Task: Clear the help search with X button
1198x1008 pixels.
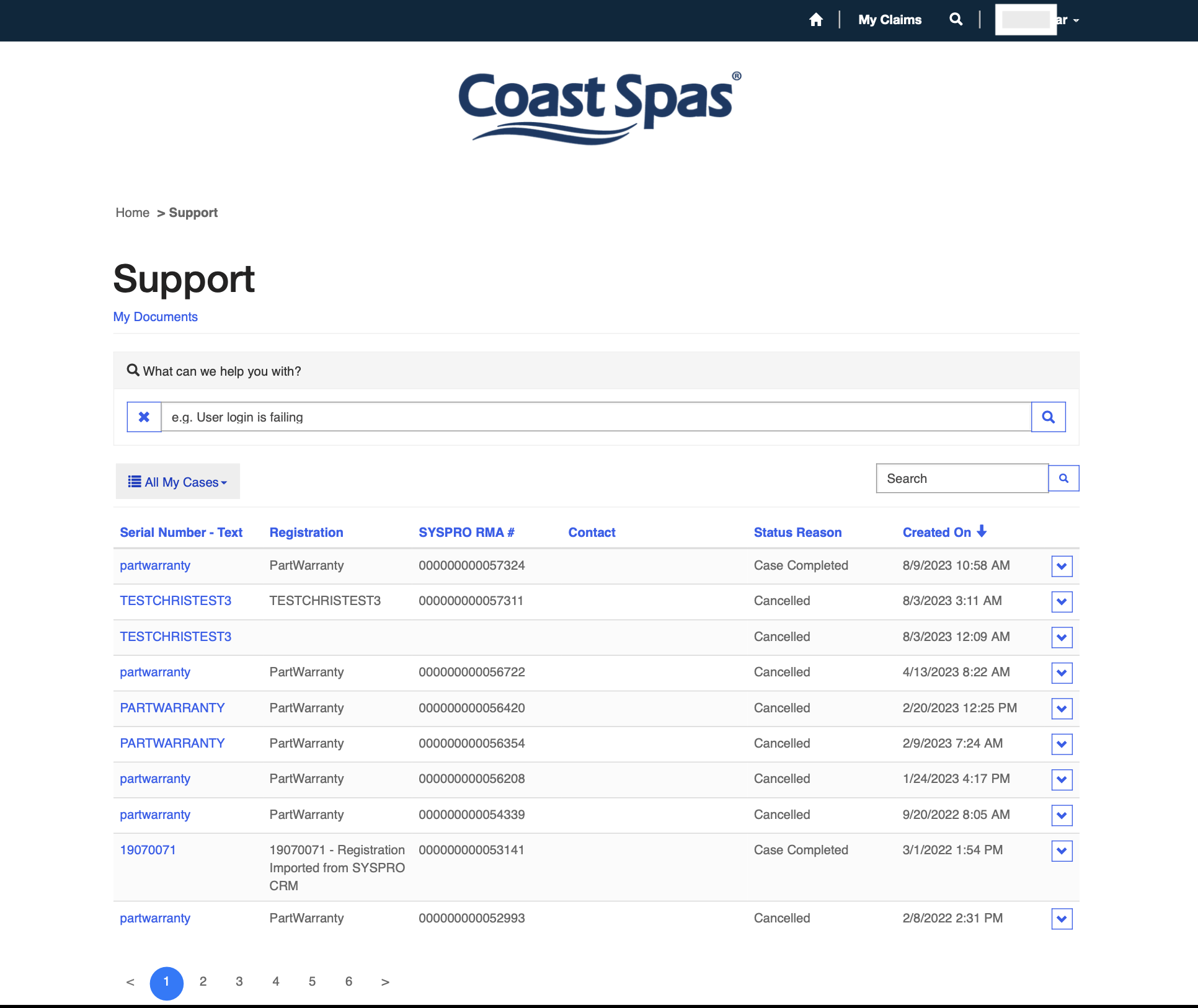Action: (144, 417)
